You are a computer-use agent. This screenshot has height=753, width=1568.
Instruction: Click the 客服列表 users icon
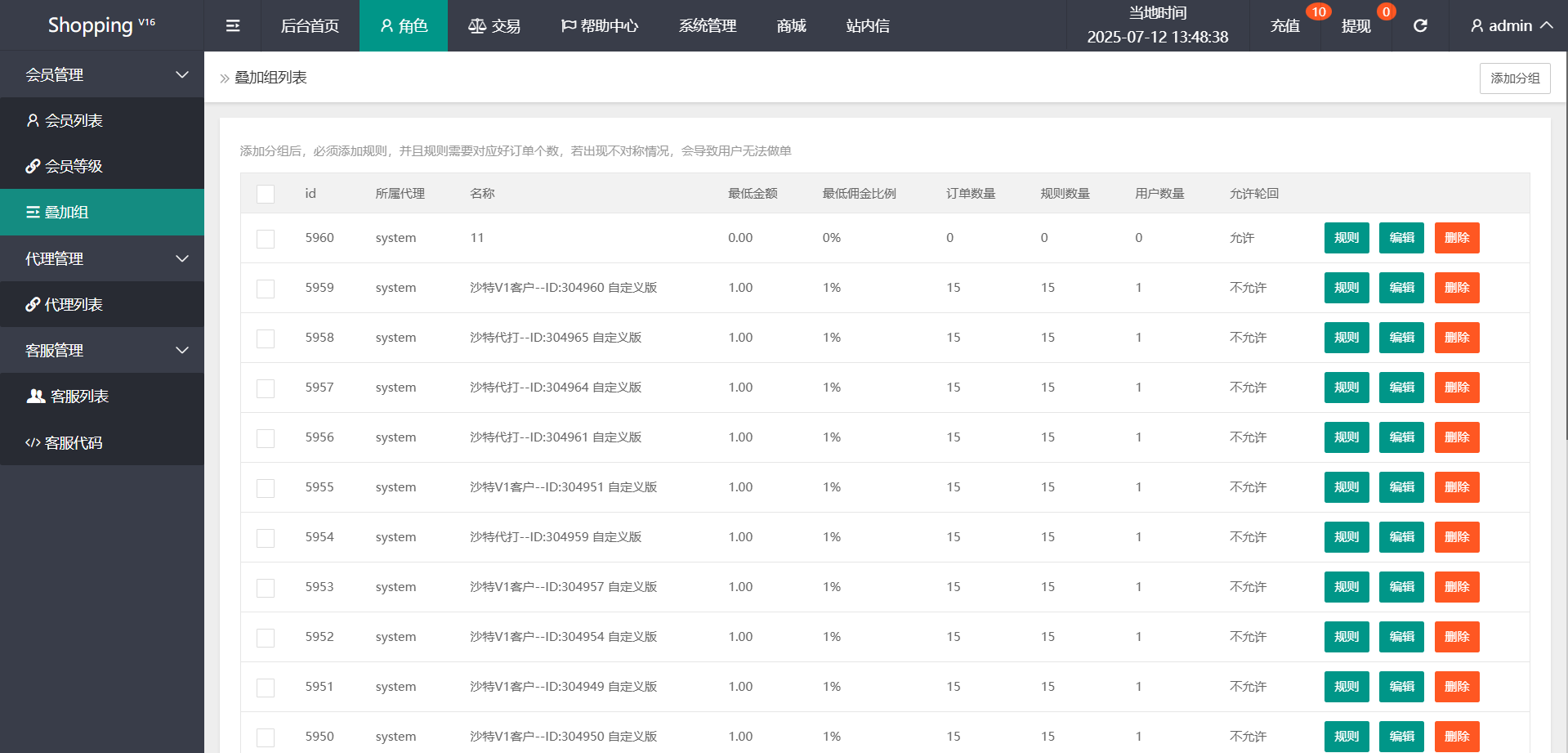click(x=36, y=396)
